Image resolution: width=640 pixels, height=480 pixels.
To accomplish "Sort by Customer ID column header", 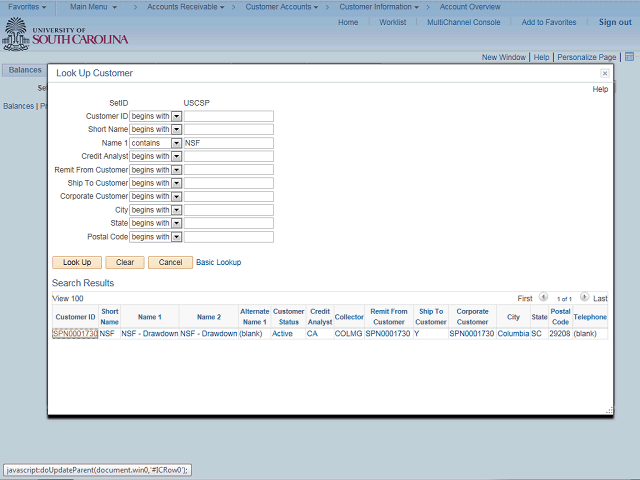I will [75, 317].
